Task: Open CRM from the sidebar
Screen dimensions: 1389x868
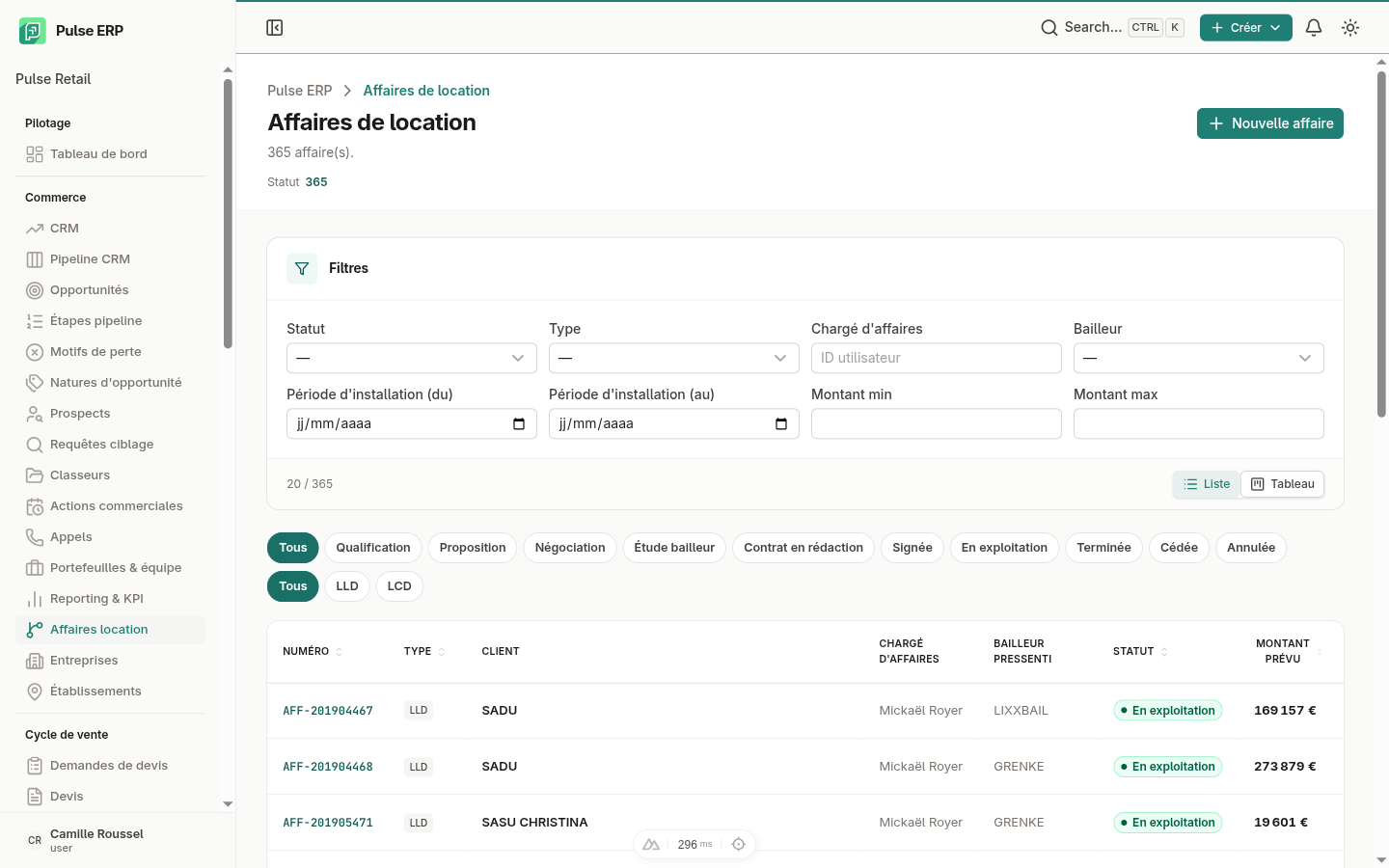Action: [110, 229]
